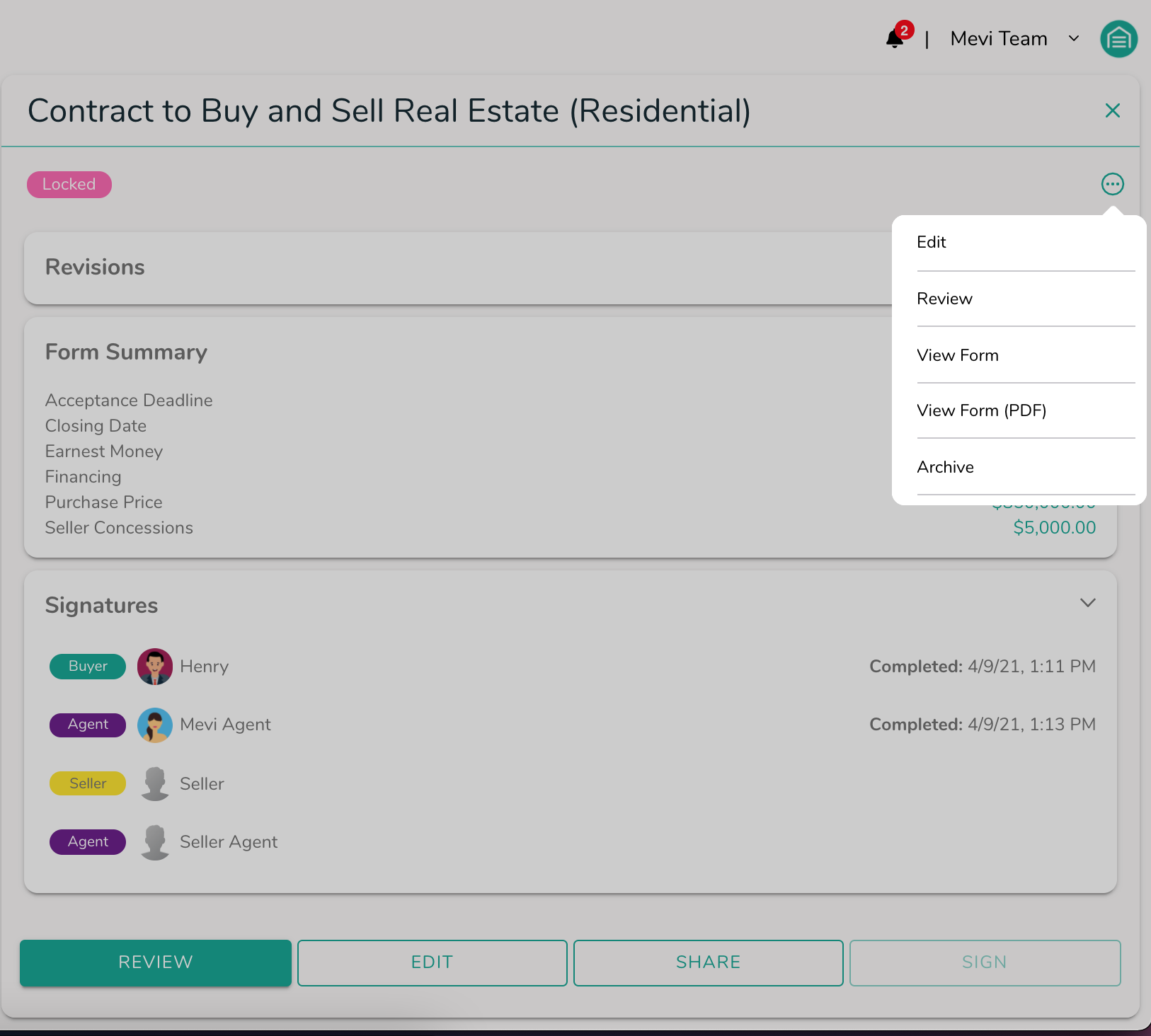Open the notifications bell
The height and width of the screenshot is (1036, 1151).
pyautogui.click(x=895, y=38)
